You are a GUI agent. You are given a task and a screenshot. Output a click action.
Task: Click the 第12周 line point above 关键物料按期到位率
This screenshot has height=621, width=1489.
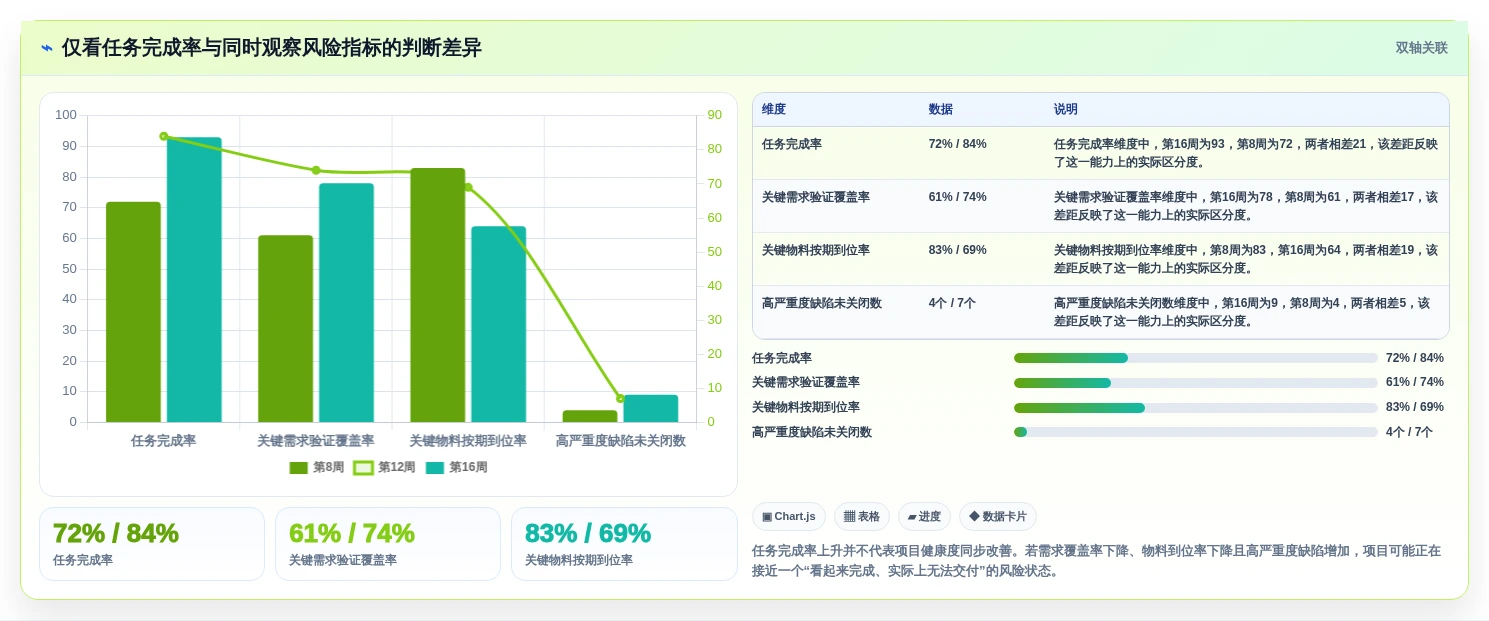468,187
